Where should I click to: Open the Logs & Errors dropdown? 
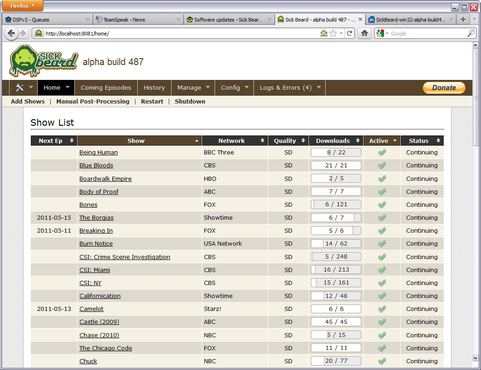tap(290, 88)
